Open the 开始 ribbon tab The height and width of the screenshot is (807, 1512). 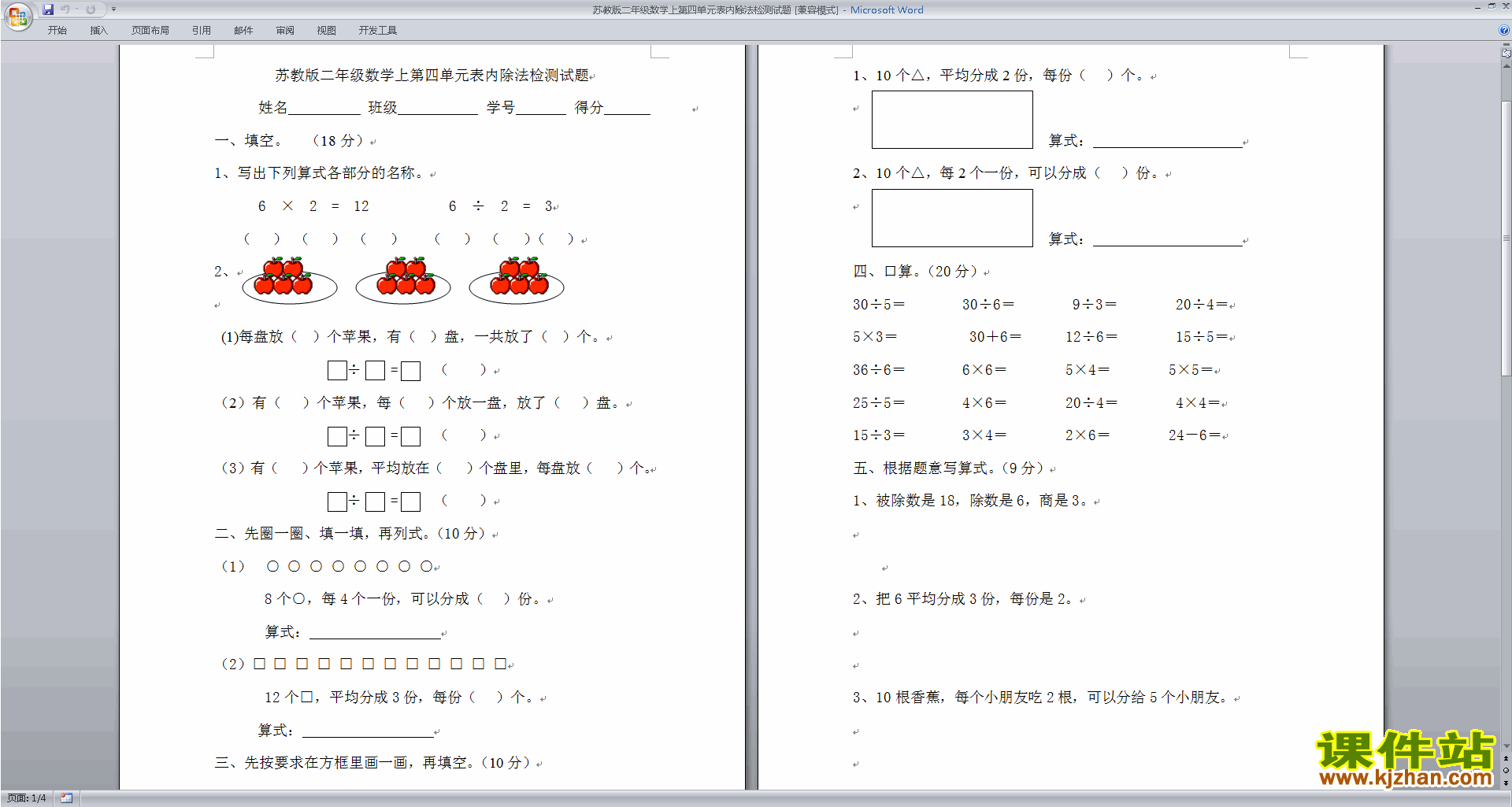(x=57, y=30)
